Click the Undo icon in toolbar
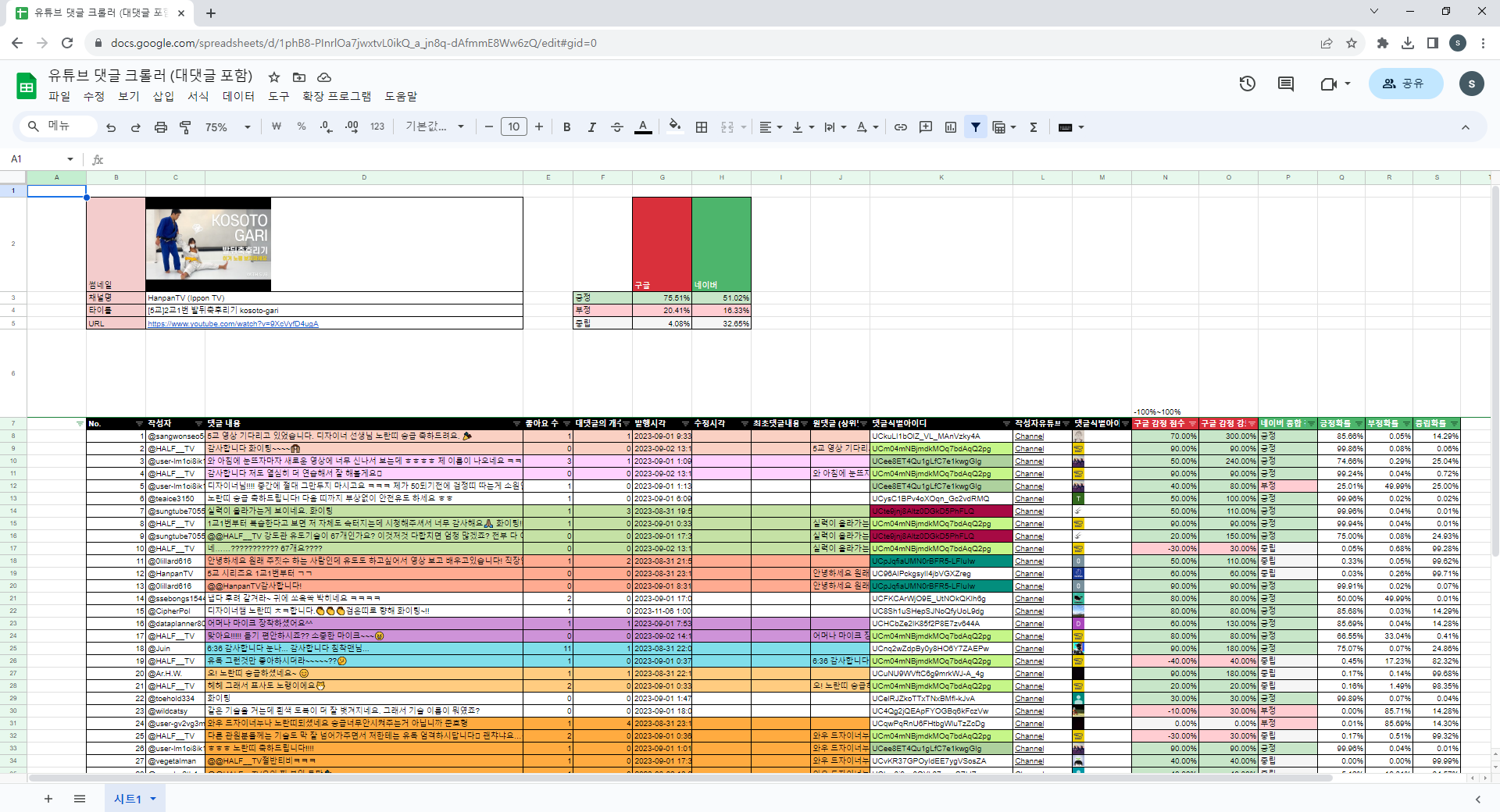This screenshot has height=812, width=1500. click(111, 127)
